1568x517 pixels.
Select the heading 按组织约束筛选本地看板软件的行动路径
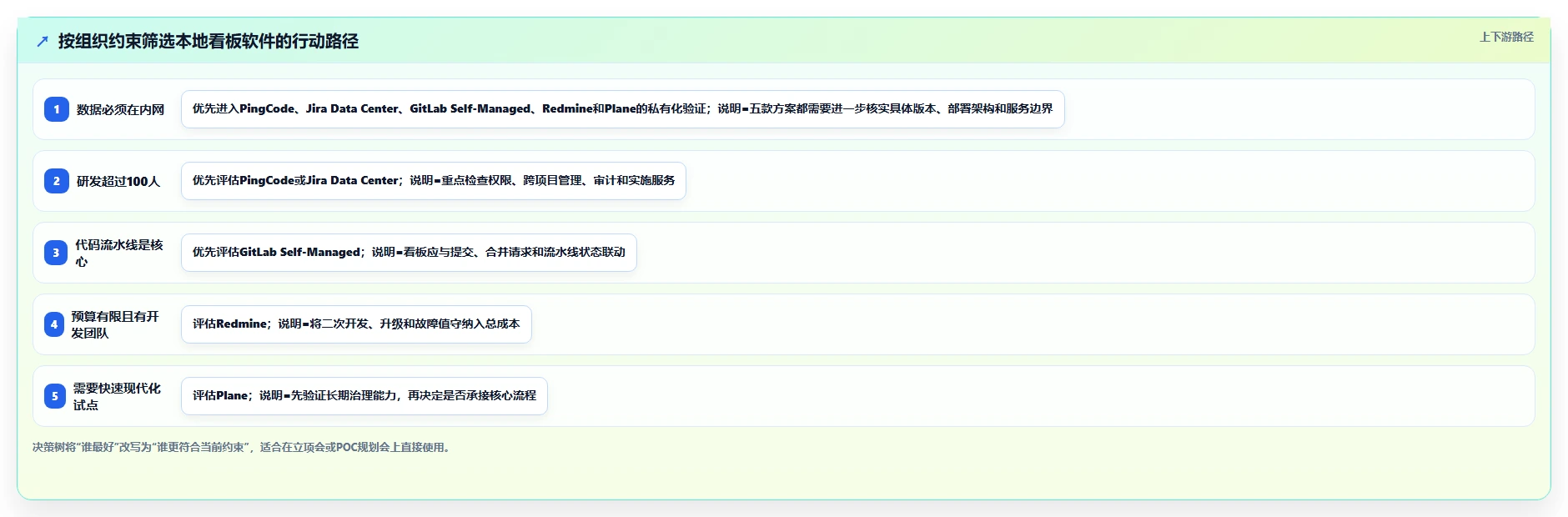[x=209, y=42]
